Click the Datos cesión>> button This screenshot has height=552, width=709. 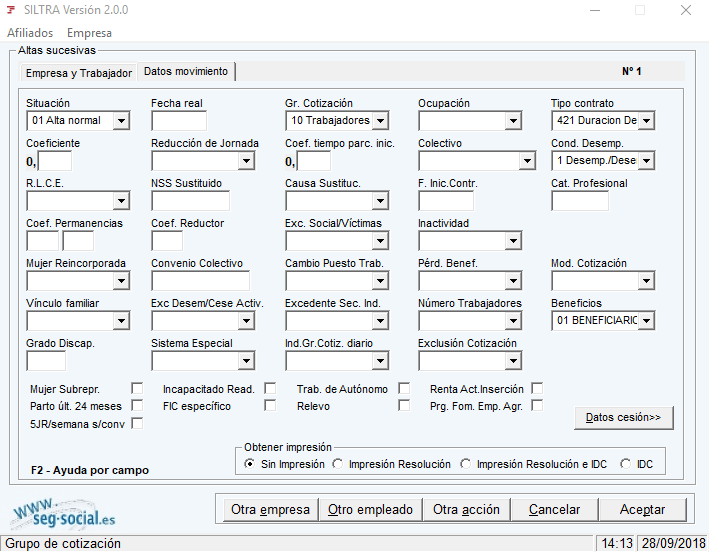tap(623, 417)
